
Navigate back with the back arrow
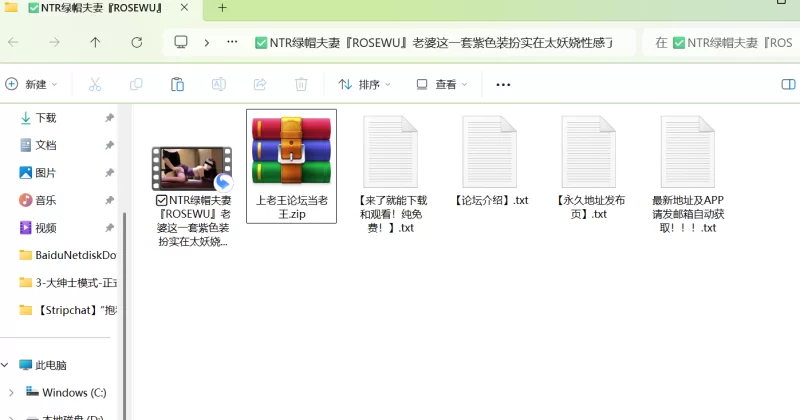(13, 43)
